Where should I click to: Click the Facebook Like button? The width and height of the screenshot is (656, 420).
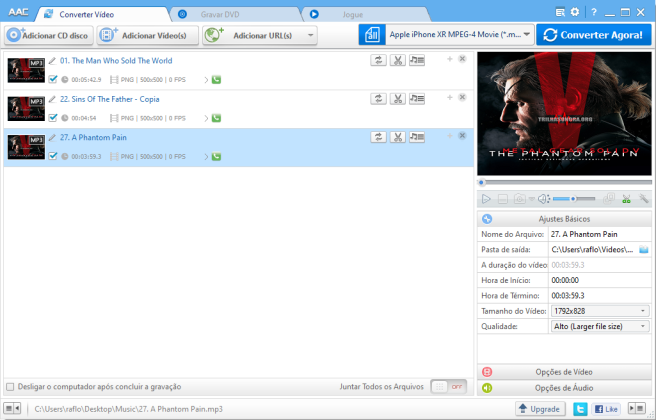[x=606, y=409]
